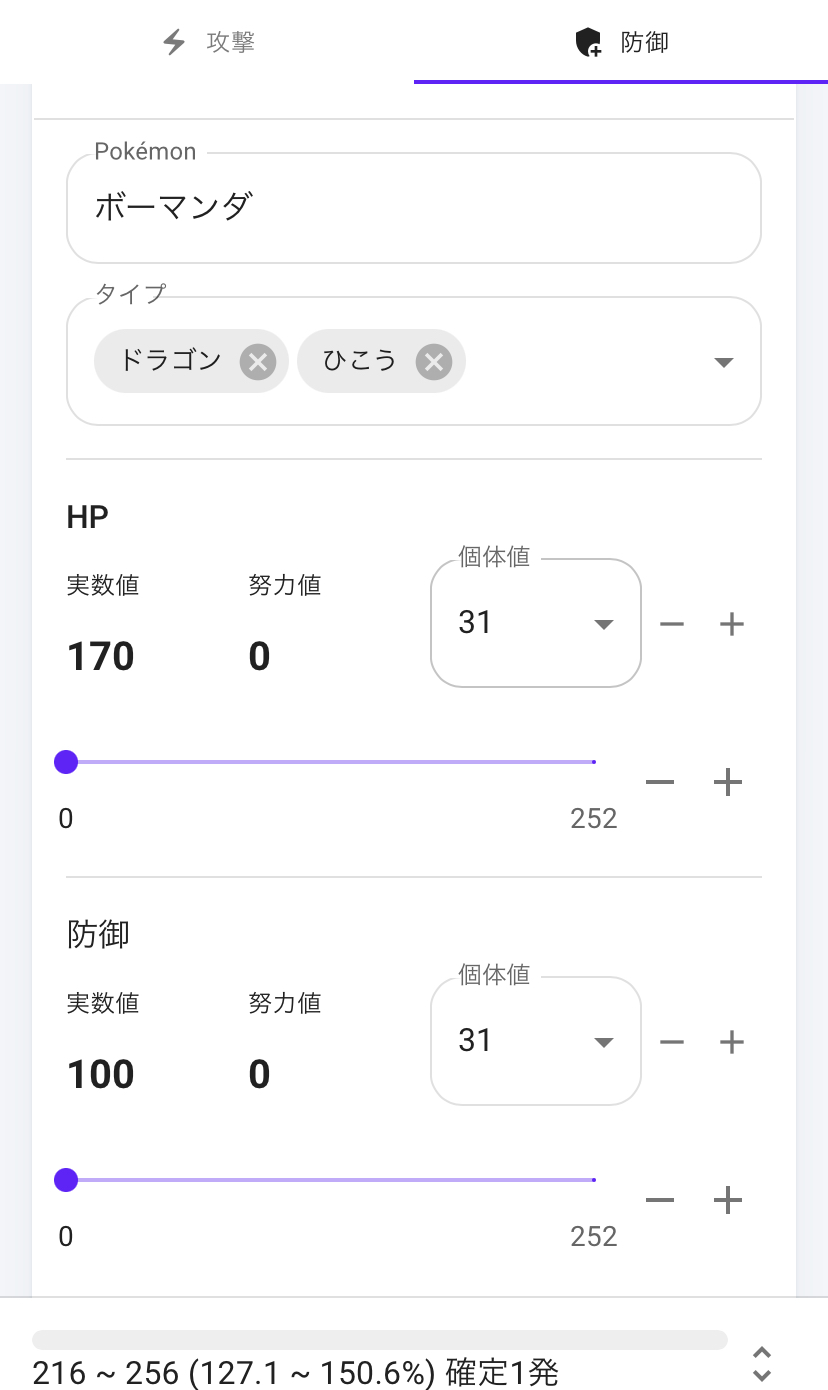
Task: Decrease HP effort value with minus icon
Action: click(660, 782)
